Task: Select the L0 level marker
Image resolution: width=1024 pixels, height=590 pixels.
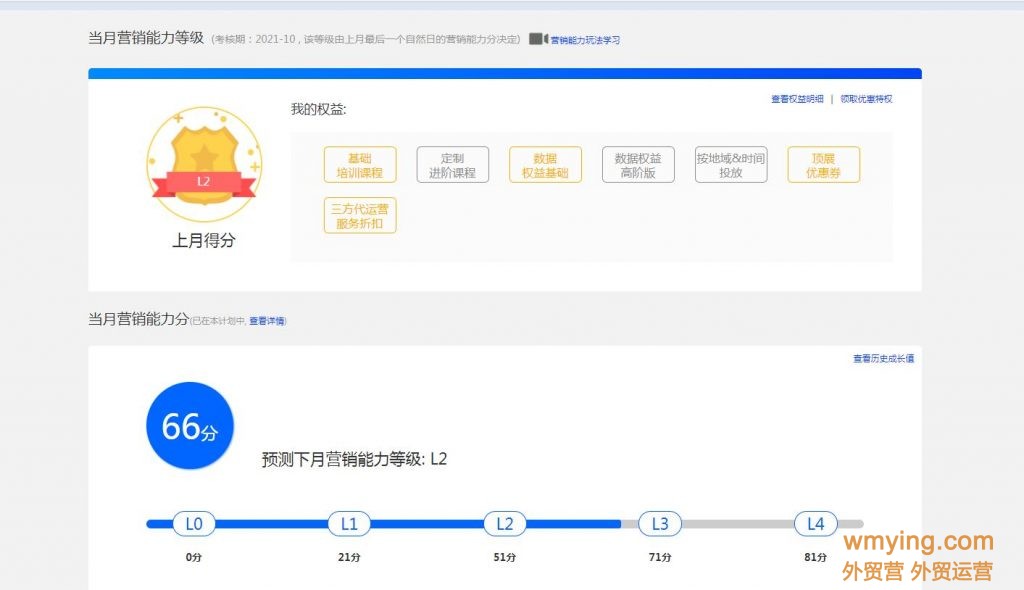Action: pos(193,523)
